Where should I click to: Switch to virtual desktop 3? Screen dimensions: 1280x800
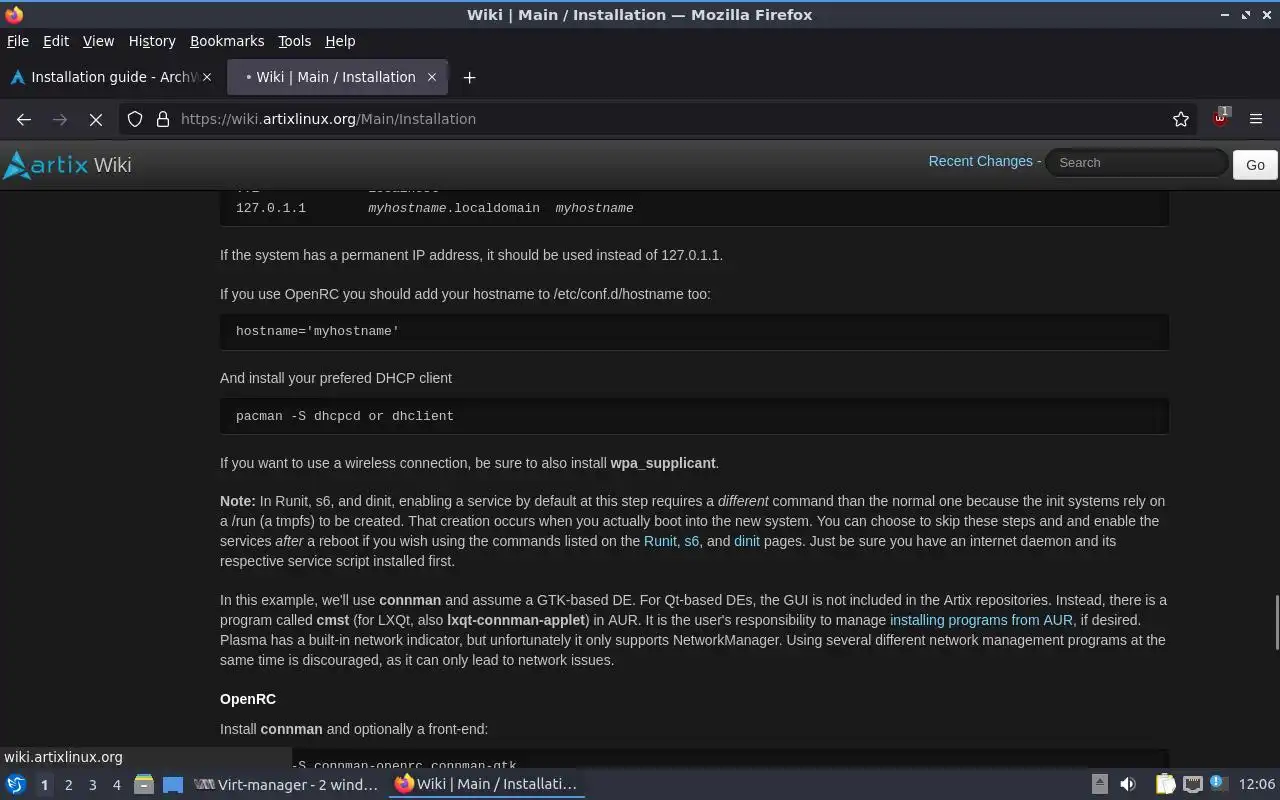pos(92,785)
